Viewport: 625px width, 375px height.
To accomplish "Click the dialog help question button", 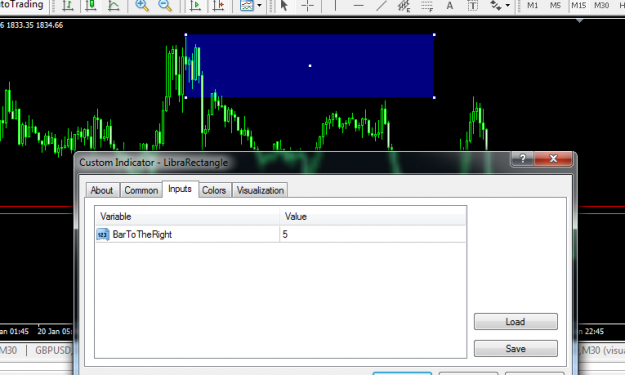I will click(x=523, y=159).
